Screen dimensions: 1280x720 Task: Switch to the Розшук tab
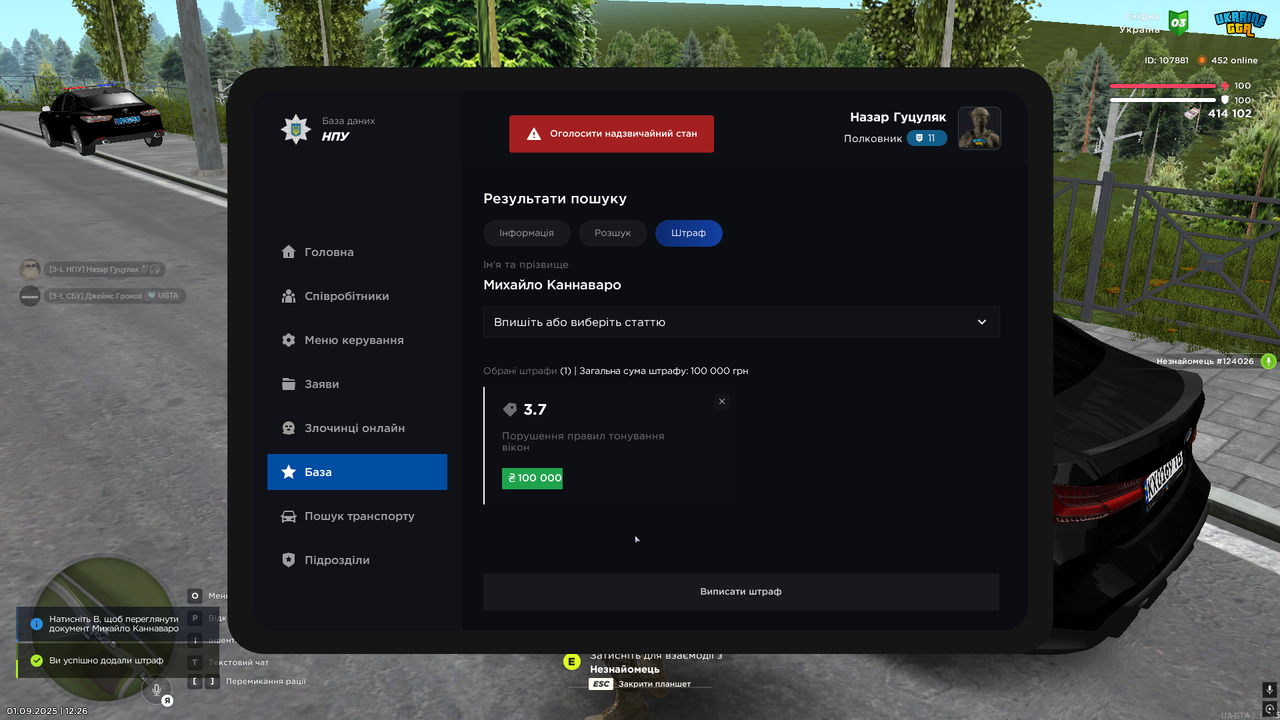pyautogui.click(x=613, y=233)
